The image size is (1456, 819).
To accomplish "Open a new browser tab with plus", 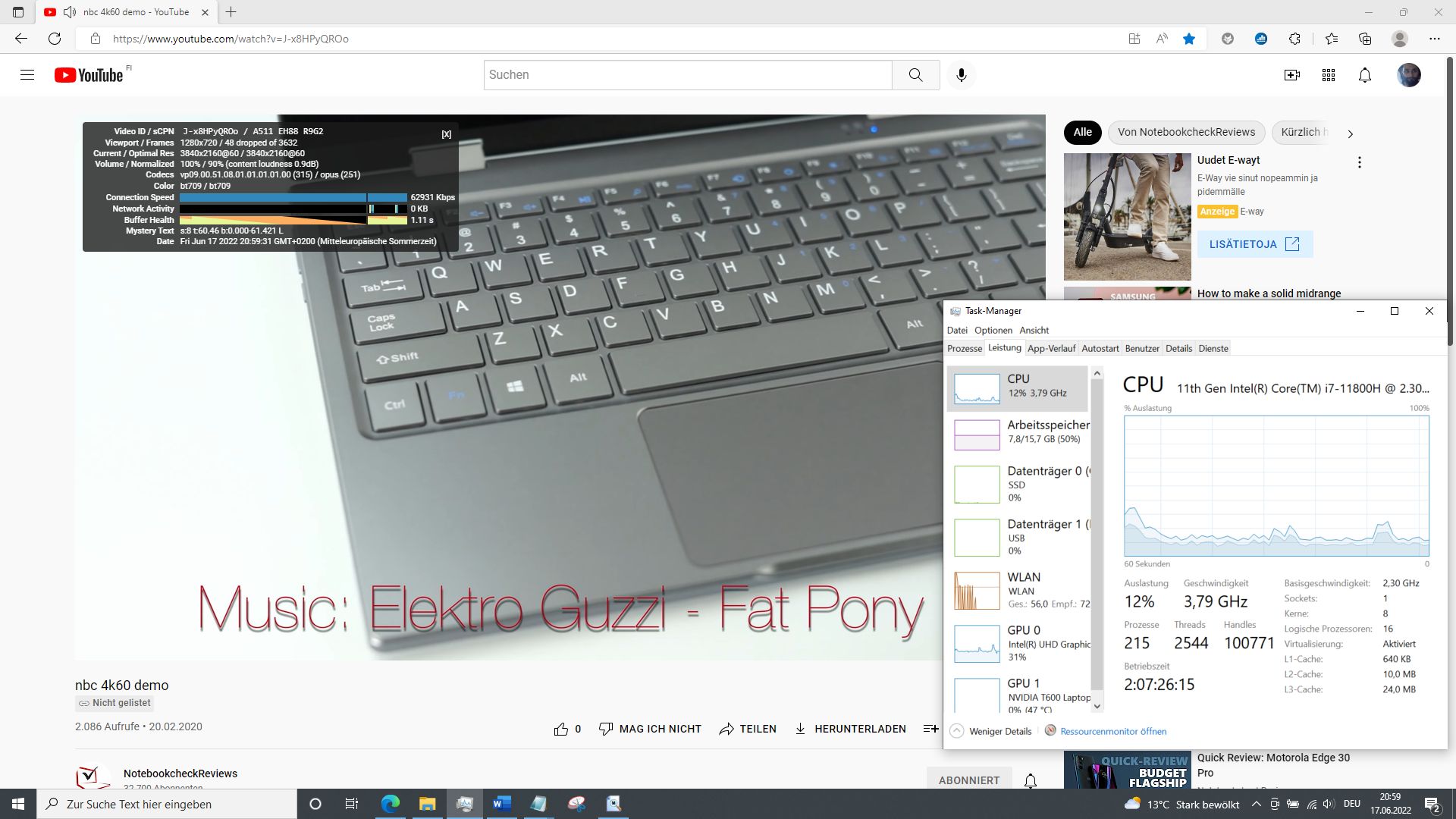I will 231,12.
